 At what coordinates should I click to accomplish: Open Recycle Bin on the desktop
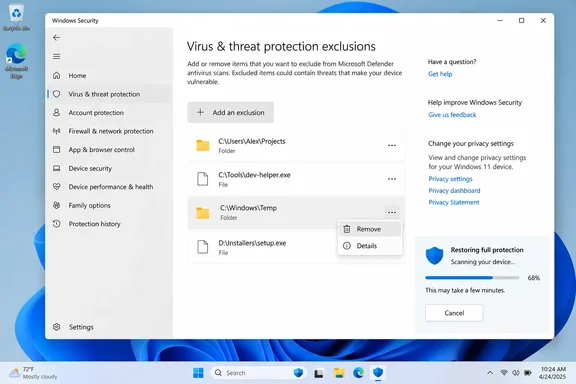click(x=17, y=18)
